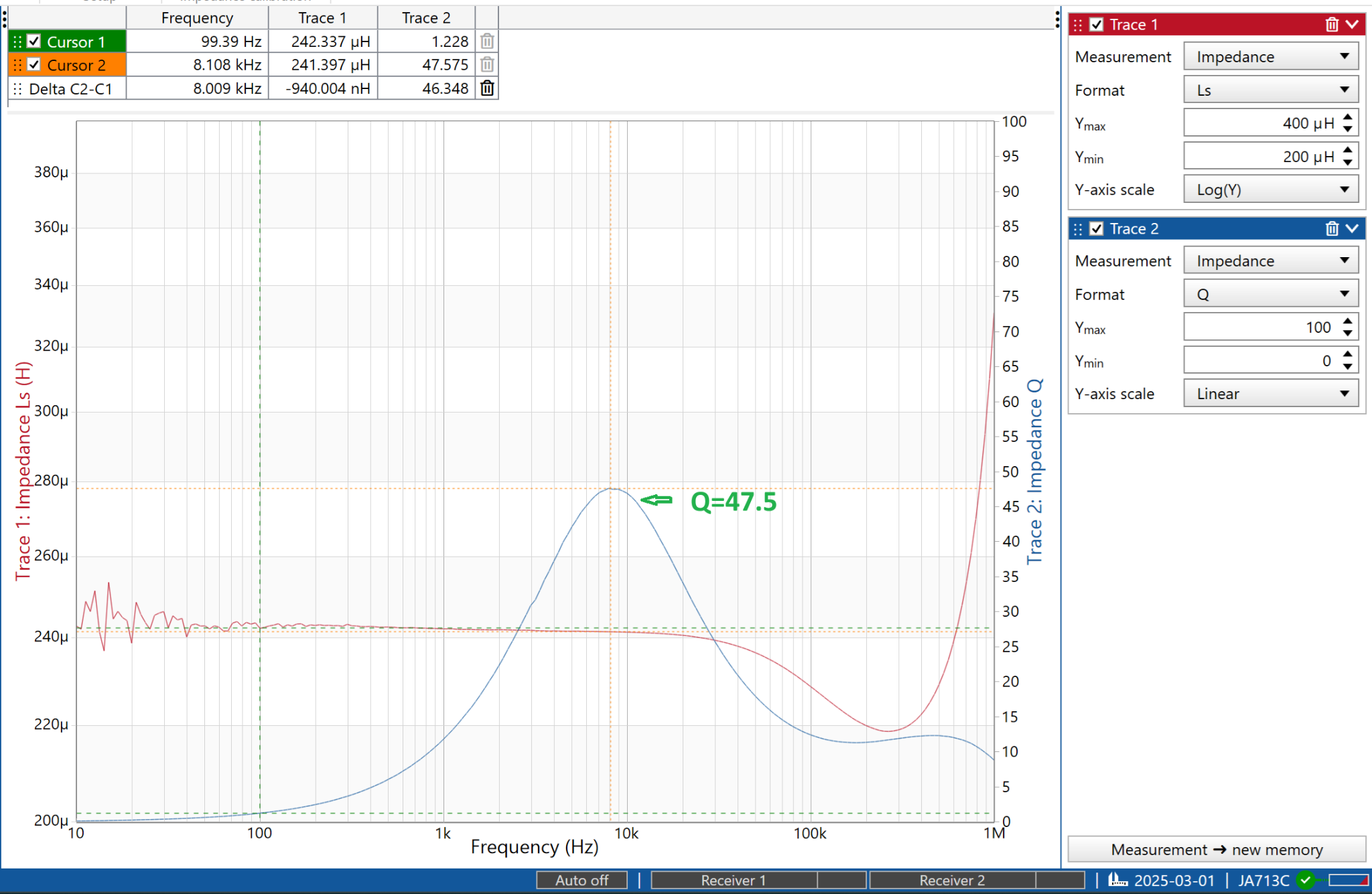Delete Trace 1 with its trash icon
The width and height of the screenshot is (1372, 894).
tap(1332, 25)
